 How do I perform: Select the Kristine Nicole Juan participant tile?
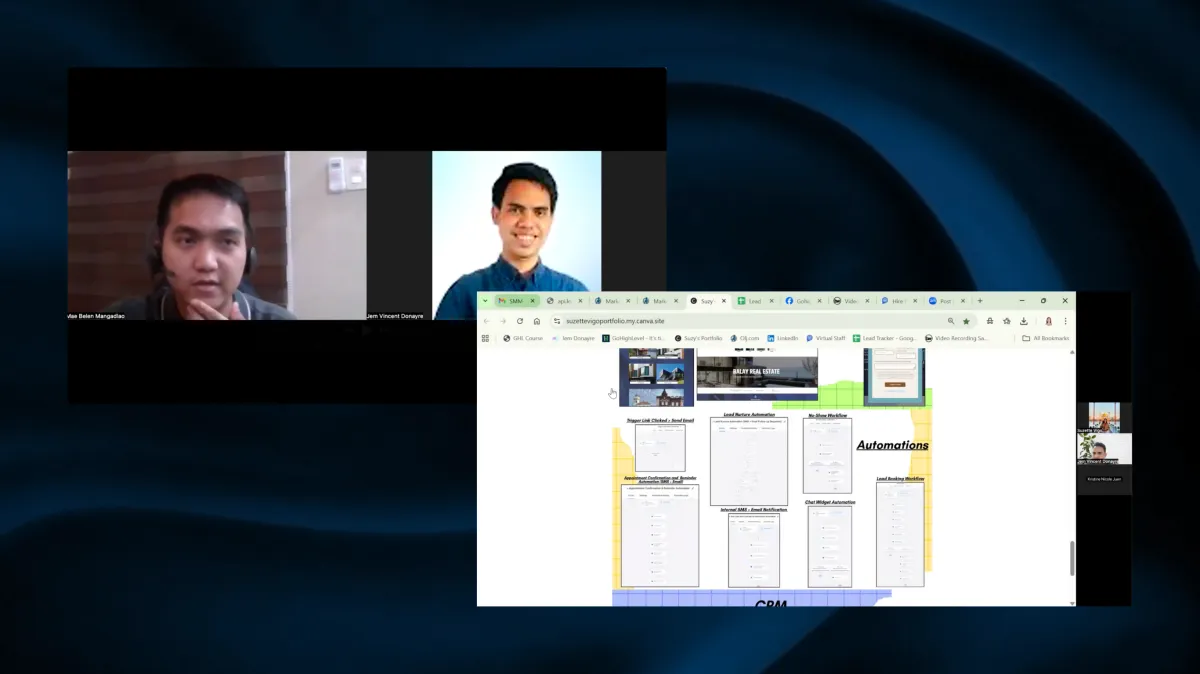pyautogui.click(x=1104, y=480)
